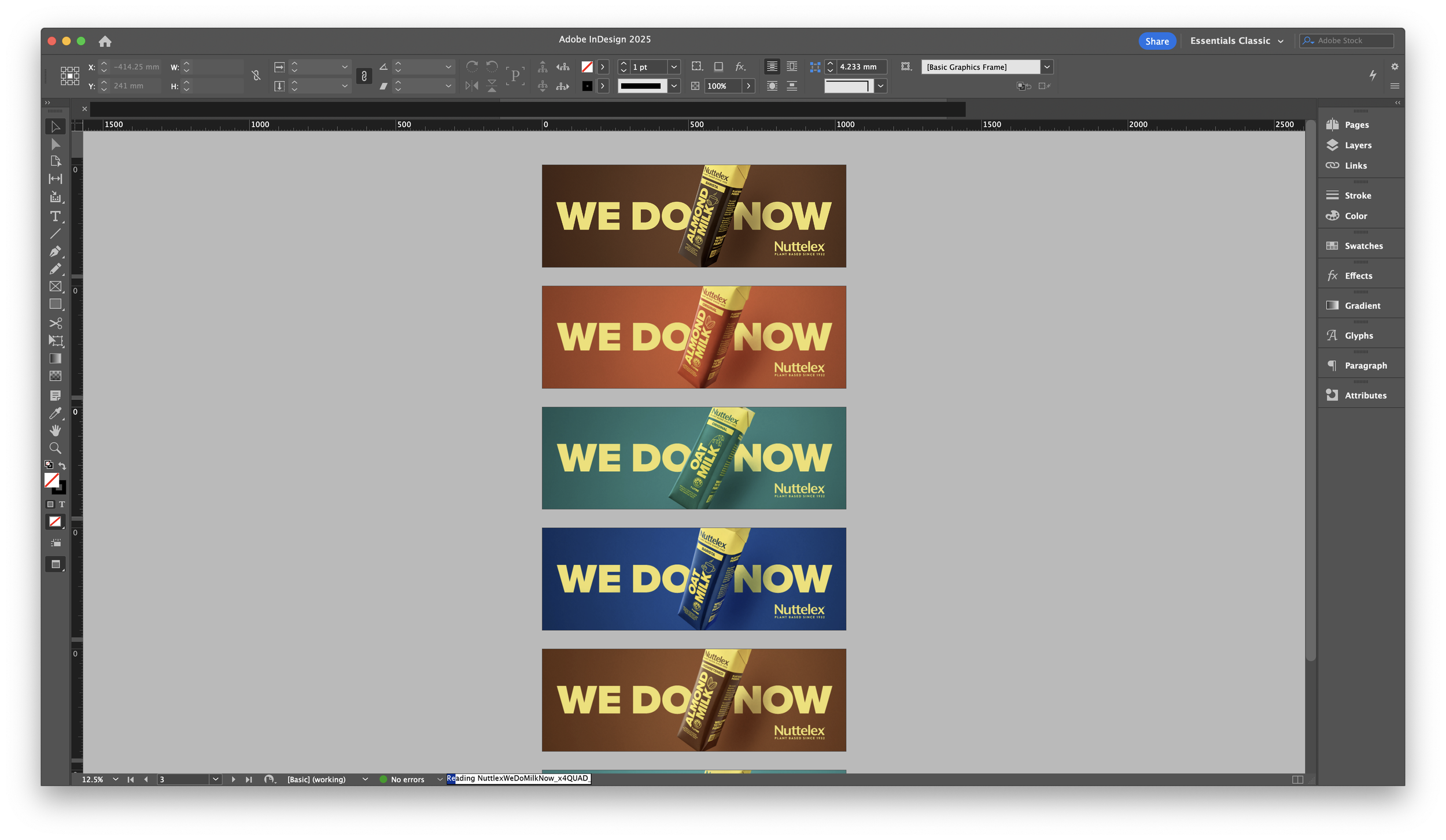Select the Direct Selection tool
Image resolution: width=1446 pixels, height=840 pixels.
56,144
